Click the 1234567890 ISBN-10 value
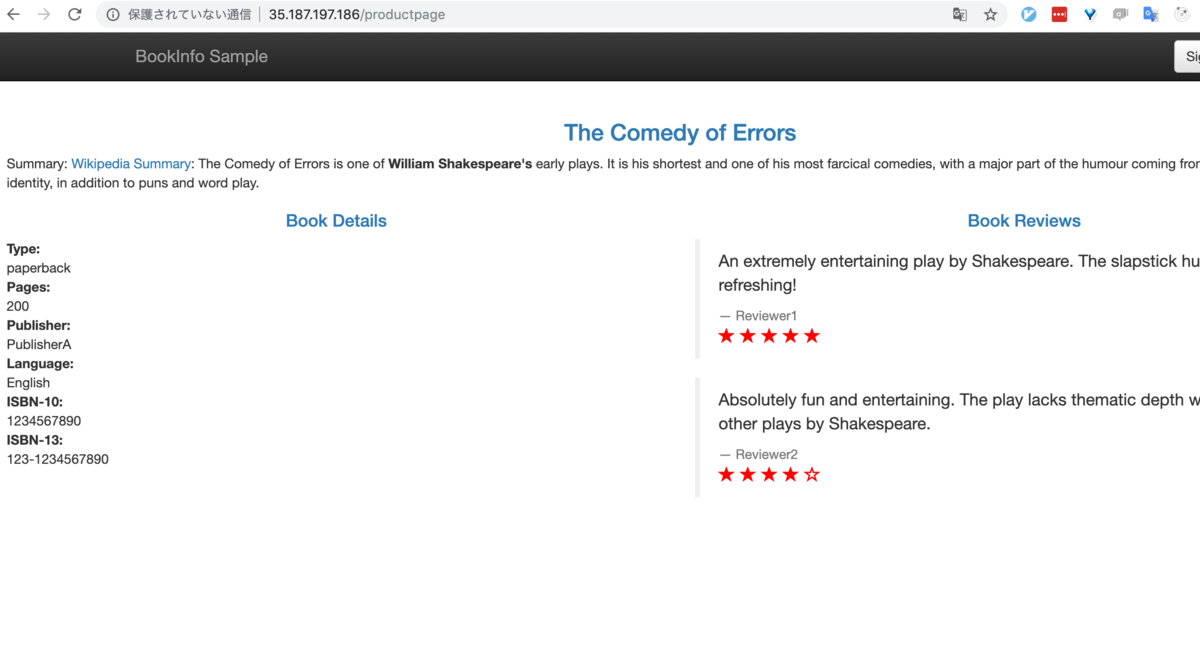Viewport: 1200px width, 656px height. click(44, 421)
